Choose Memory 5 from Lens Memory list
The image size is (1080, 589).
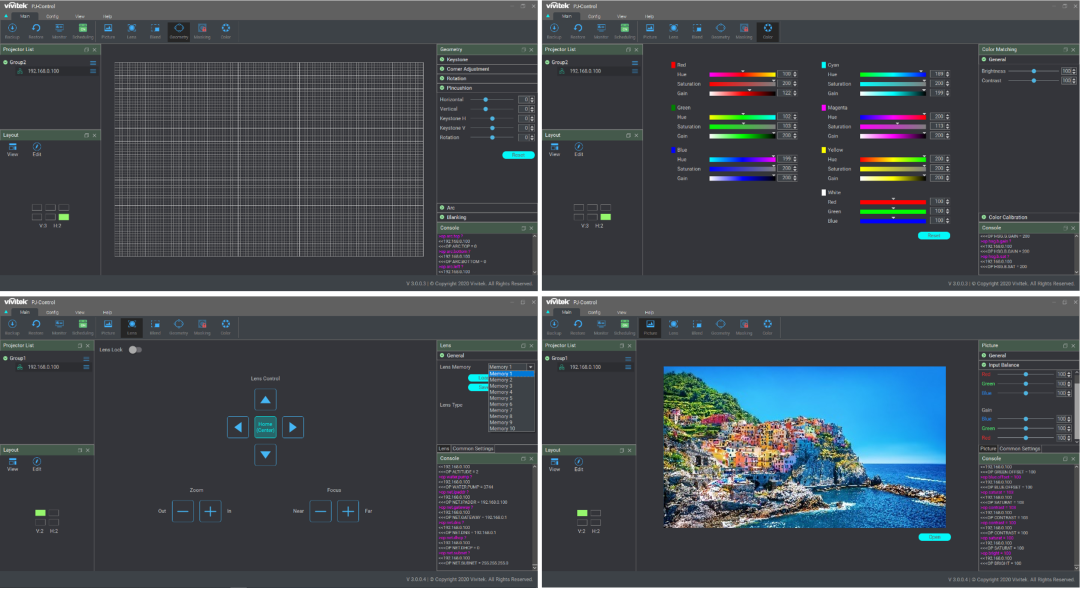coord(502,398)
